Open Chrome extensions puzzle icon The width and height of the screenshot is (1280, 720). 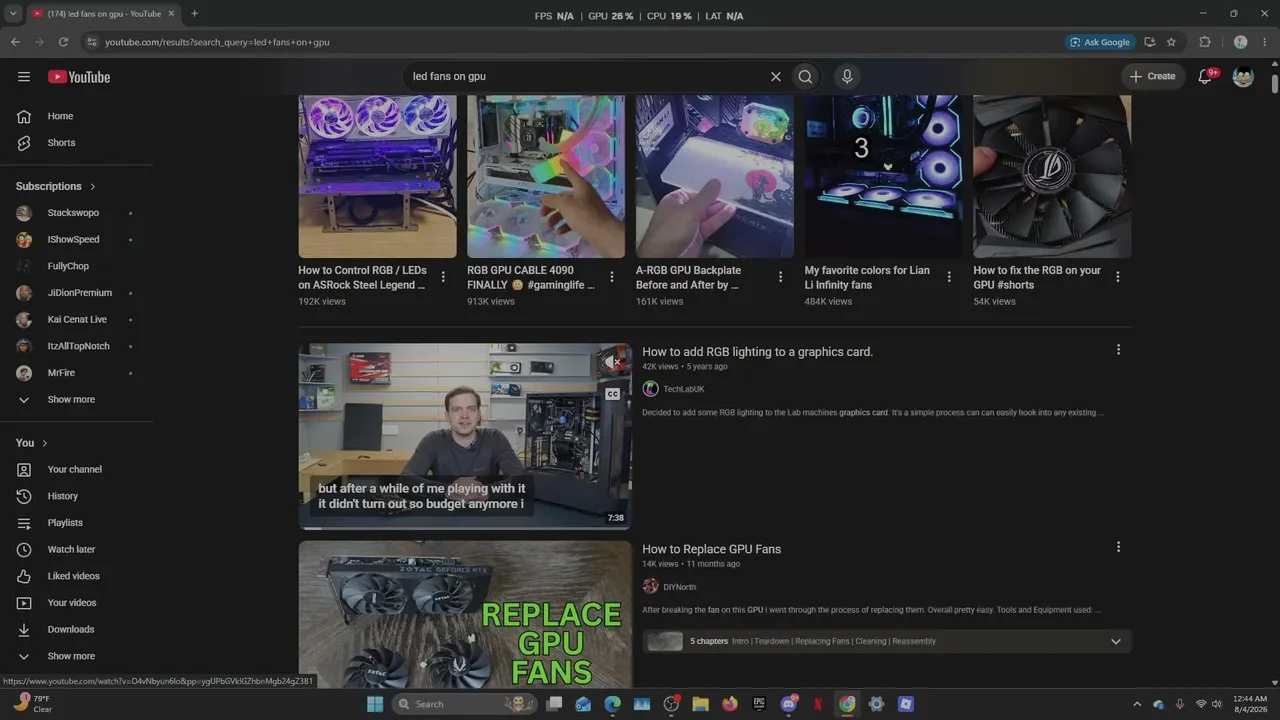1205,42
